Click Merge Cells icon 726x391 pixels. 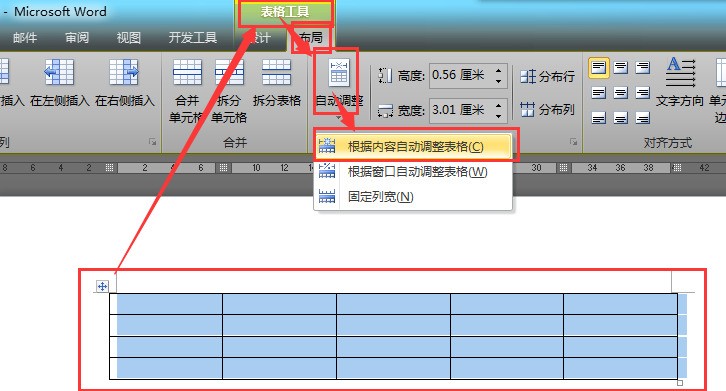[x=187, y=72]
